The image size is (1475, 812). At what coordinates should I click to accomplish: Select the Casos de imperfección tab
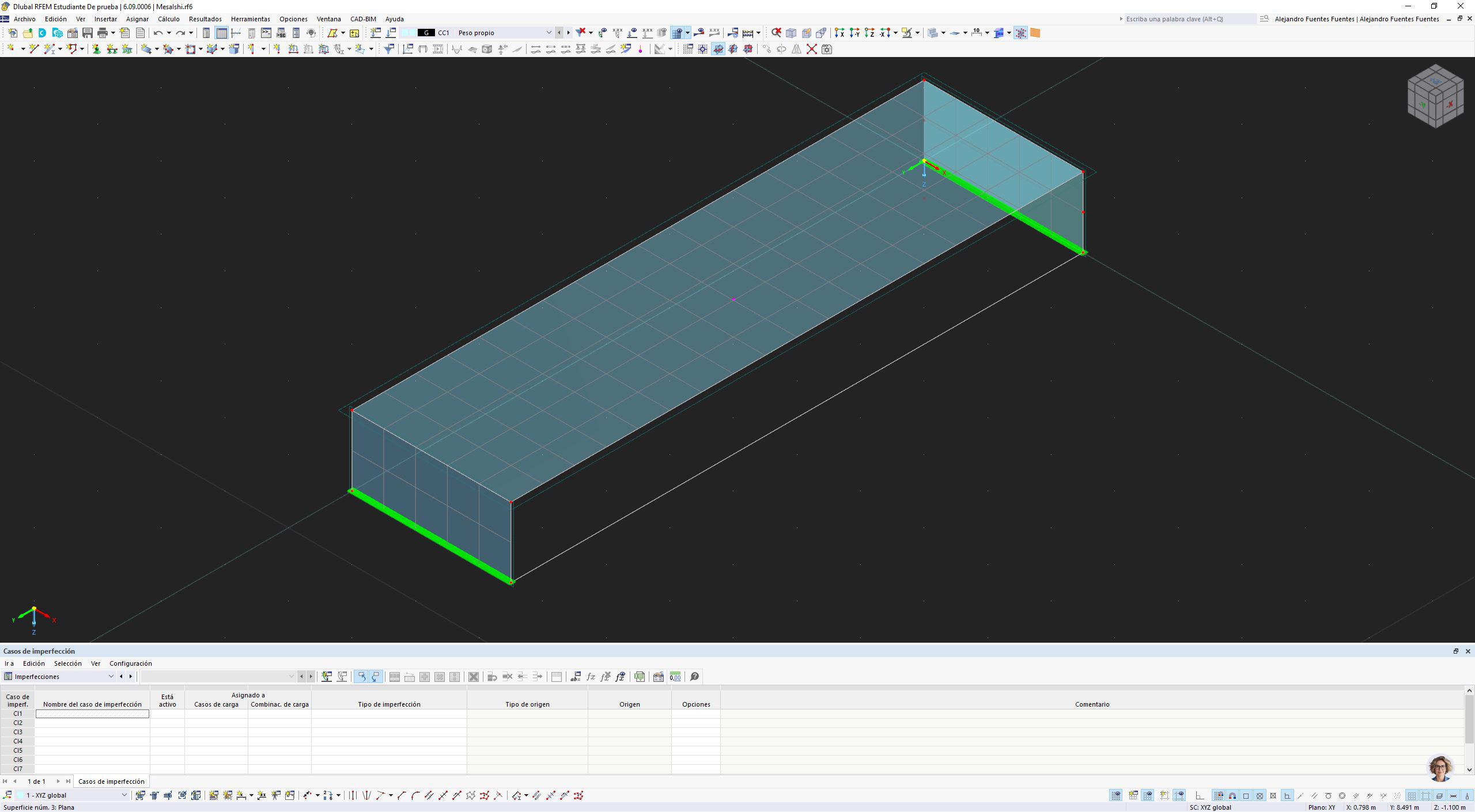coord(111,781)
